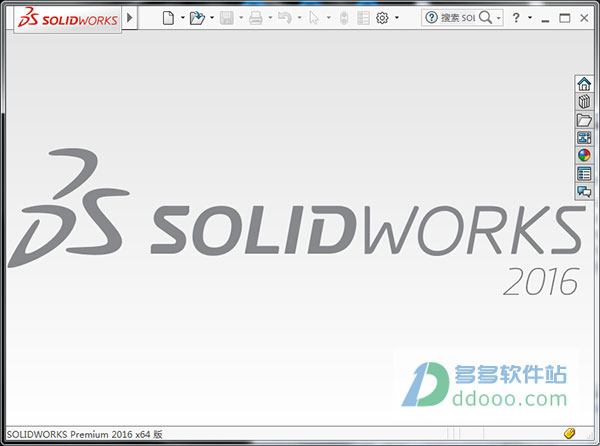Open SOLIDWORKS Resources home tab
This screenshot has height=446, width=600.
(x=584, y=84)
